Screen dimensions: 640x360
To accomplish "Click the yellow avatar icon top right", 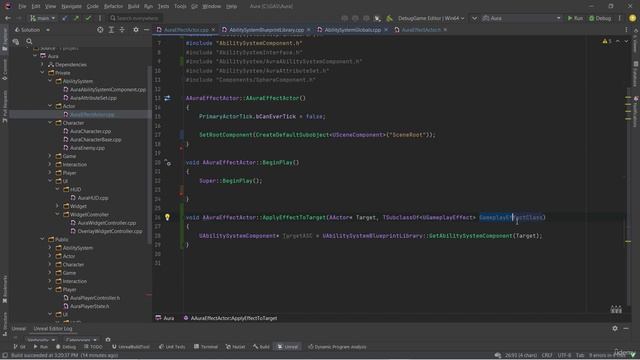I will [632, 18].
